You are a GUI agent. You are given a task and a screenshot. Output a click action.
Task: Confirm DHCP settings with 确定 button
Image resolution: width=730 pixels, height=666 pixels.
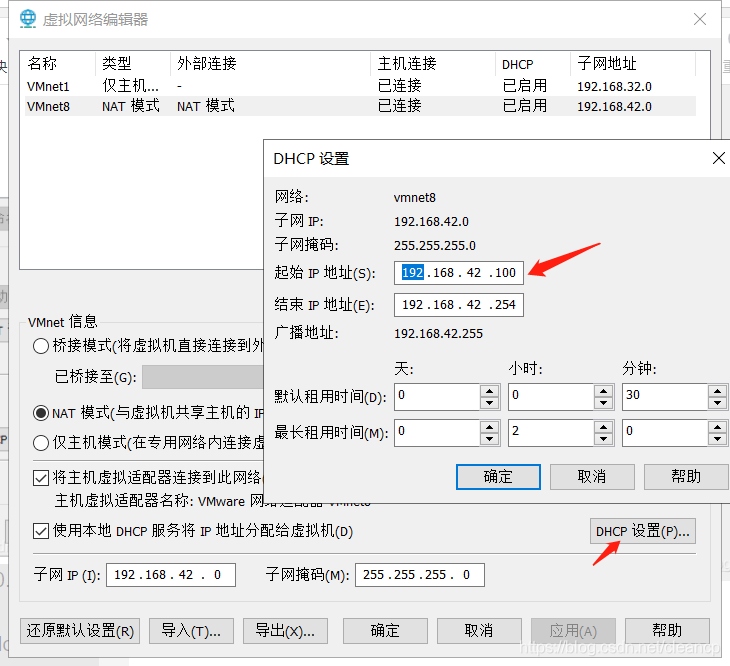[498, 477]
